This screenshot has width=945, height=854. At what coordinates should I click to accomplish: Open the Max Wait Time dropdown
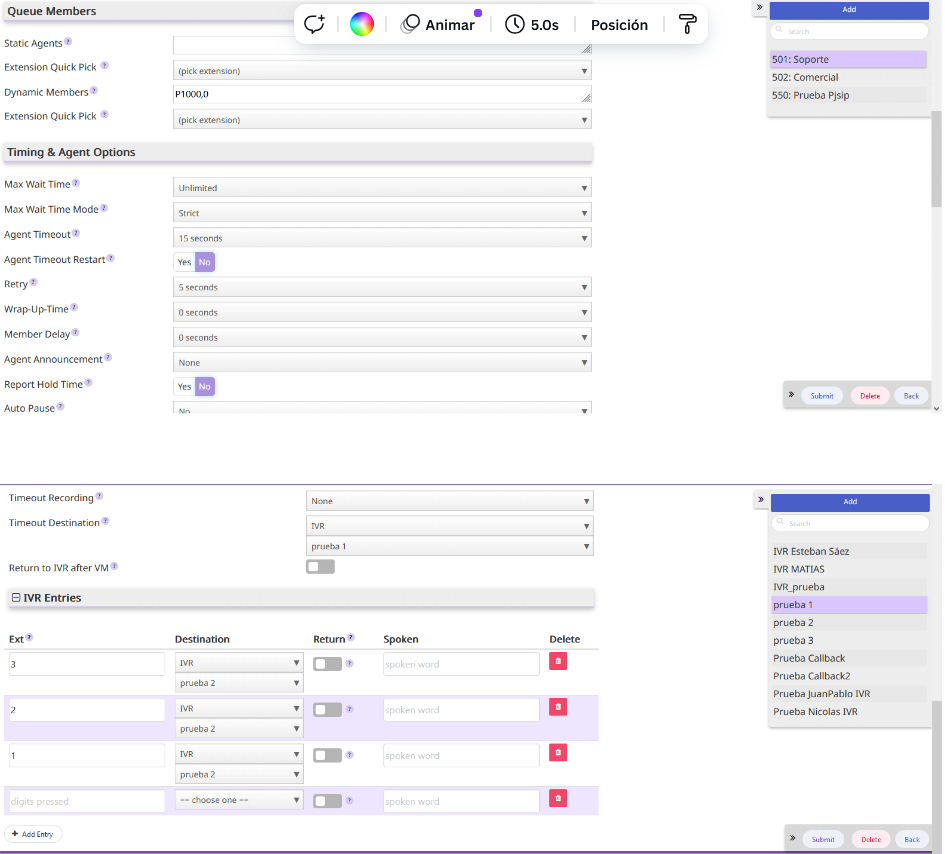pyautogui.click(x=382, y=188)
